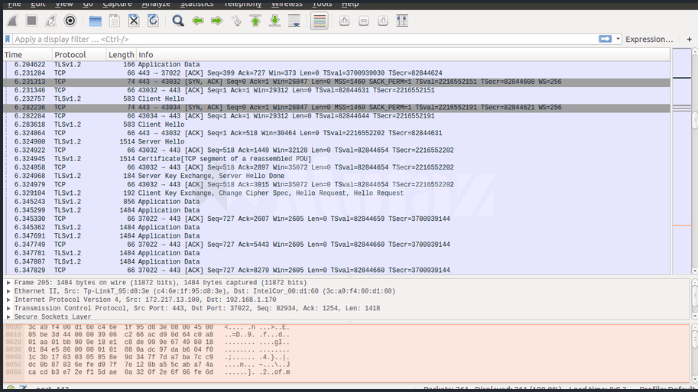Select the Client Key Exchange packet row
698x392 pixels.
coord(337,193)
